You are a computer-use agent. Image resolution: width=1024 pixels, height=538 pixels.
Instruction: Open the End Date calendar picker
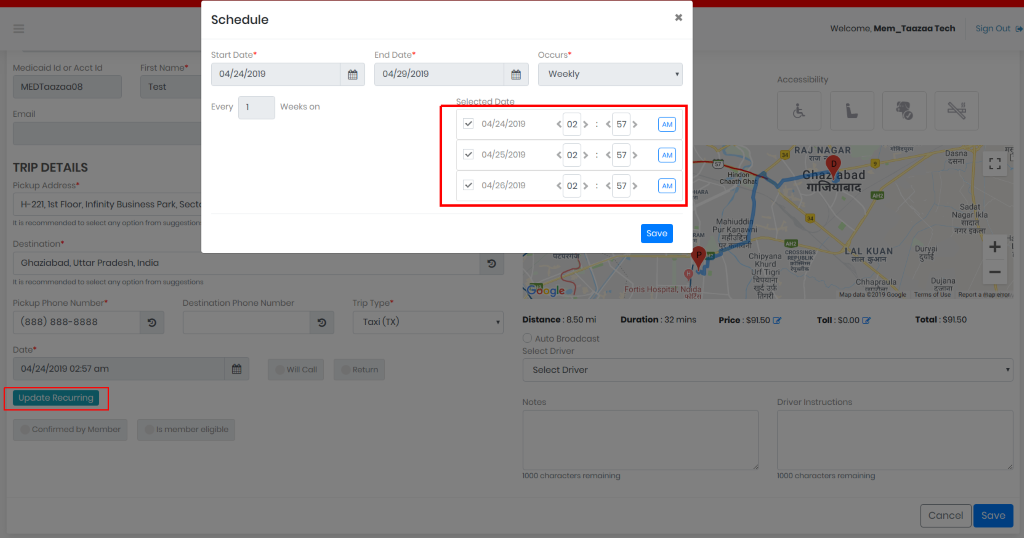click(x=516, y=74)
